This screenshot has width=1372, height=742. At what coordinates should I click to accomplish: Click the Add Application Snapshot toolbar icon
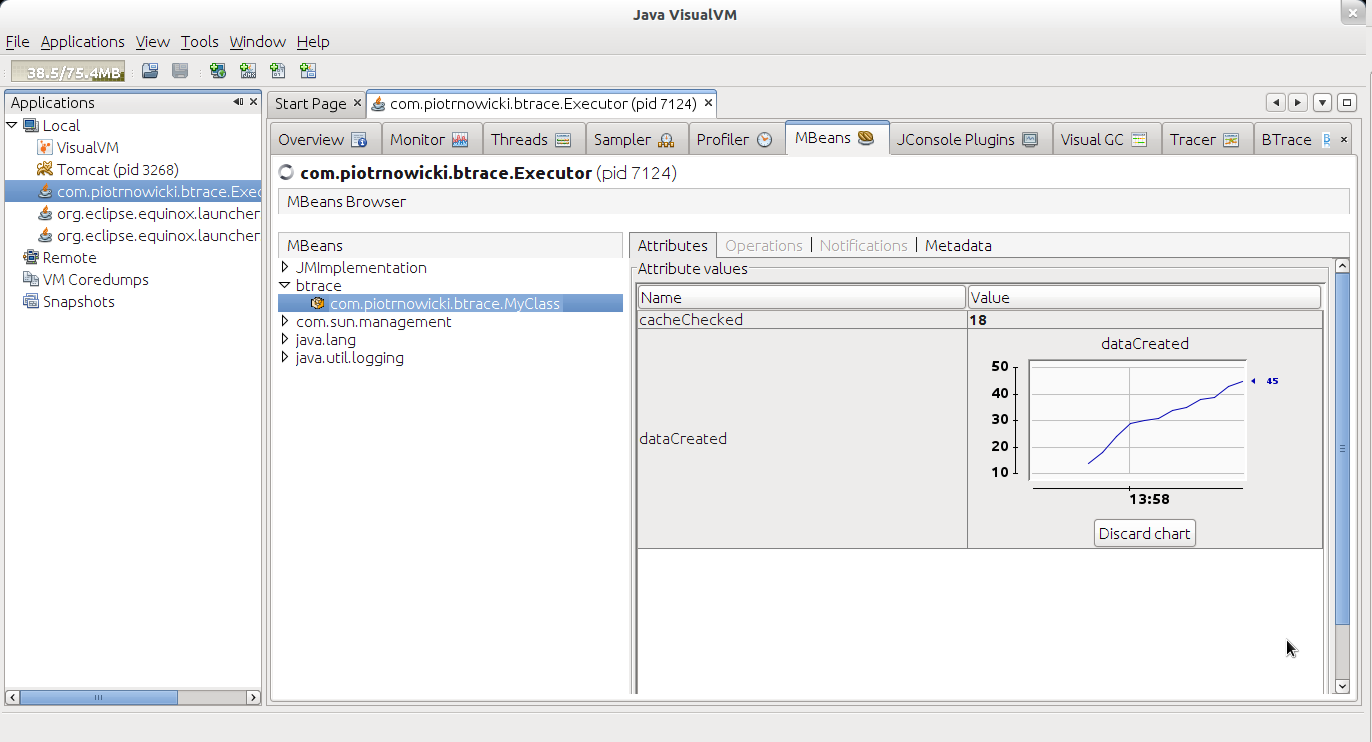(x=308, y=71)
